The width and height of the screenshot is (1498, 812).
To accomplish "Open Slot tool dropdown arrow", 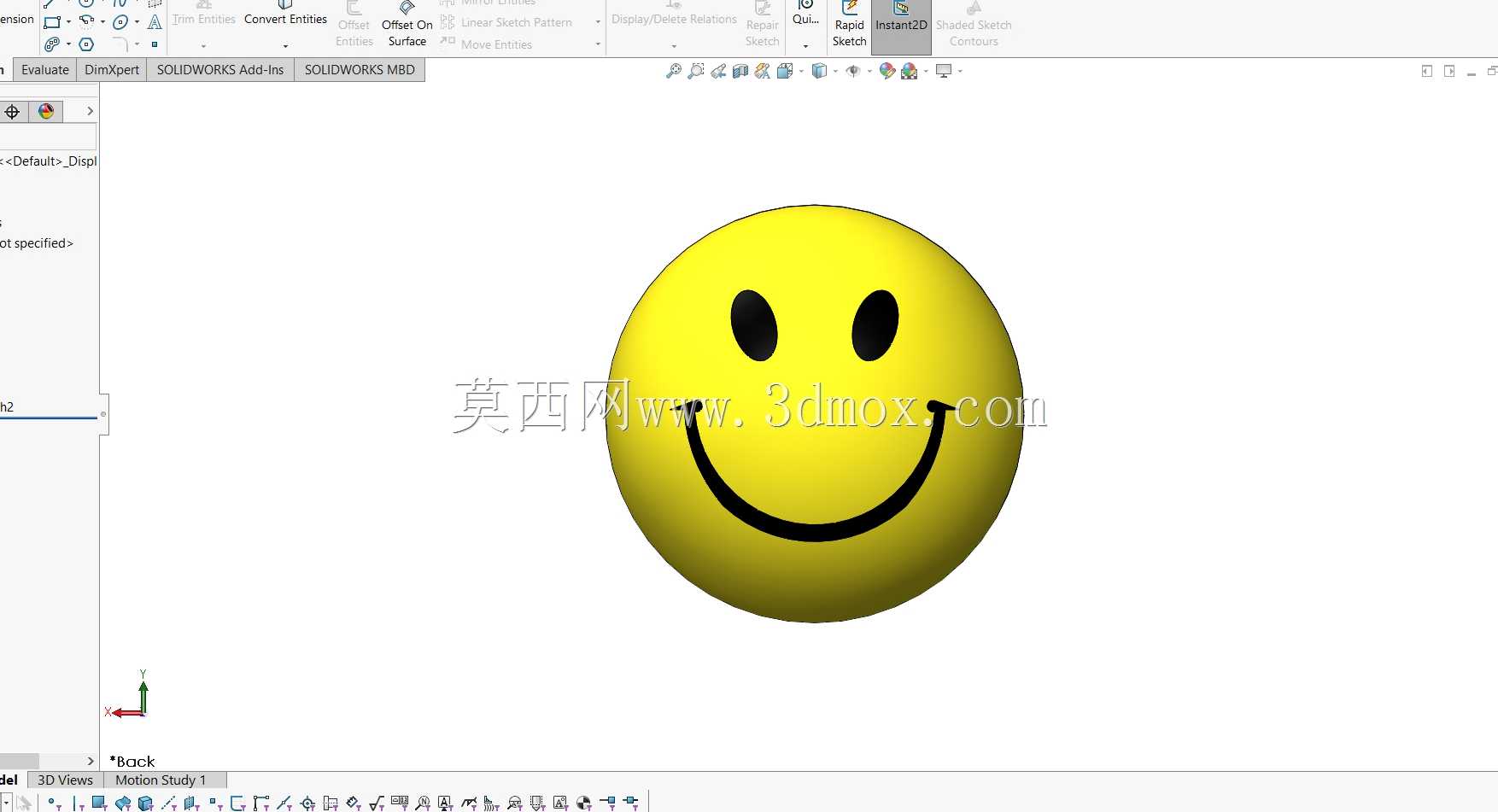I will point(68,44).
